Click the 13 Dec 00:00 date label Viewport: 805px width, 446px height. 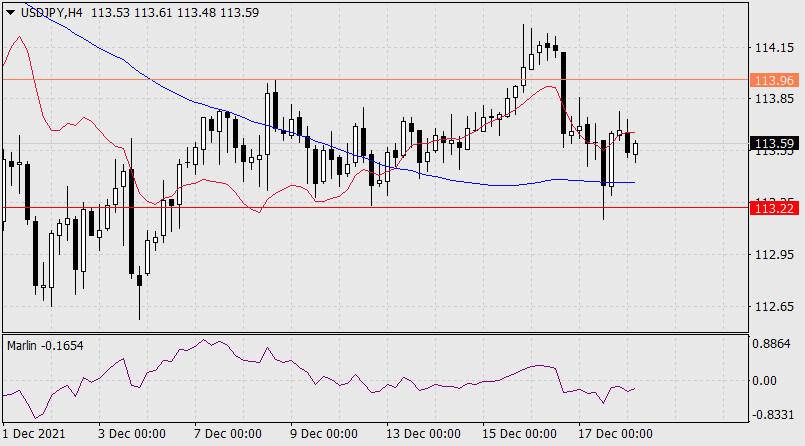(424, 434)
